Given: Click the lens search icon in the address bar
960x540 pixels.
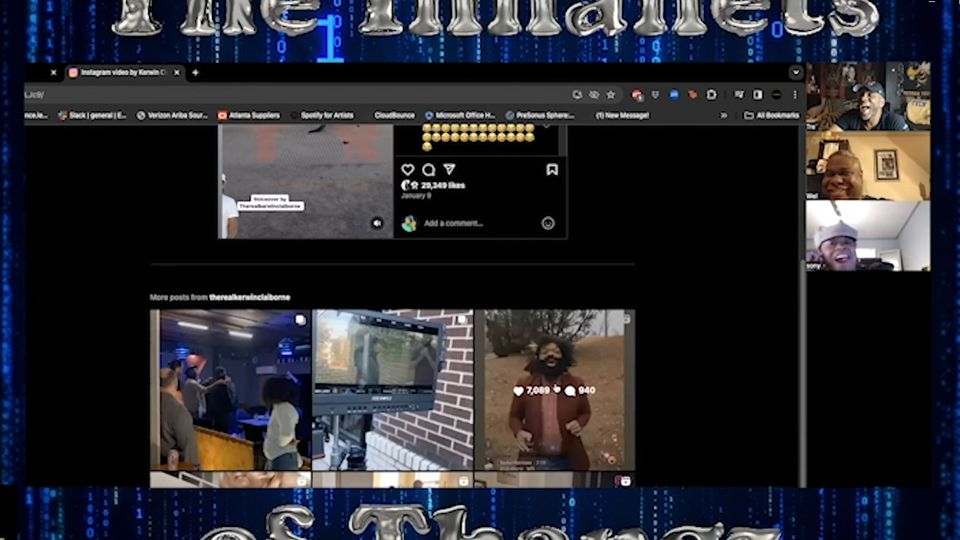Looking at the screenshot, I should [577, 95].
